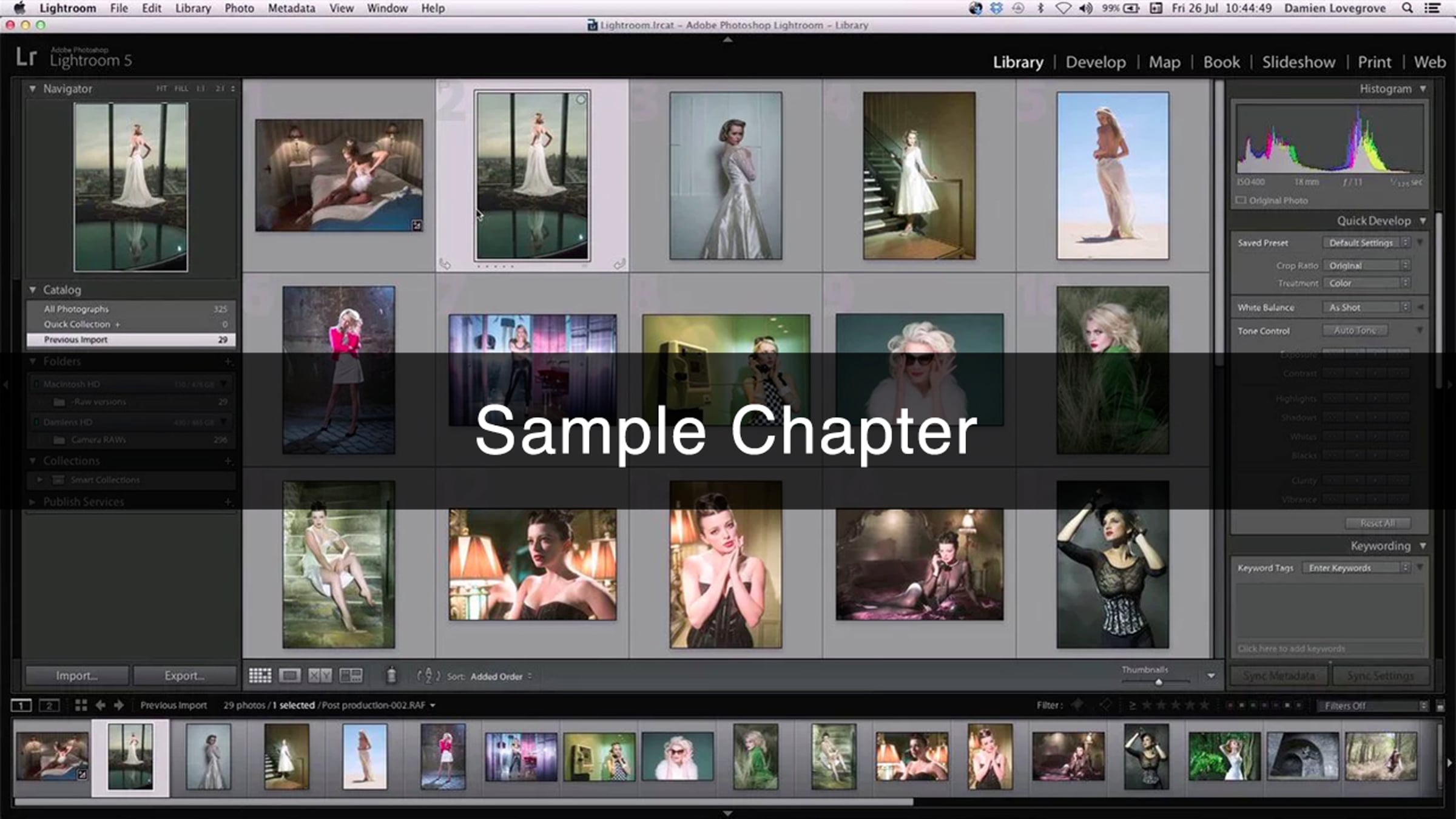Filter by picked flag status
Screen dimensions: 1456x819
(1078, 705)
